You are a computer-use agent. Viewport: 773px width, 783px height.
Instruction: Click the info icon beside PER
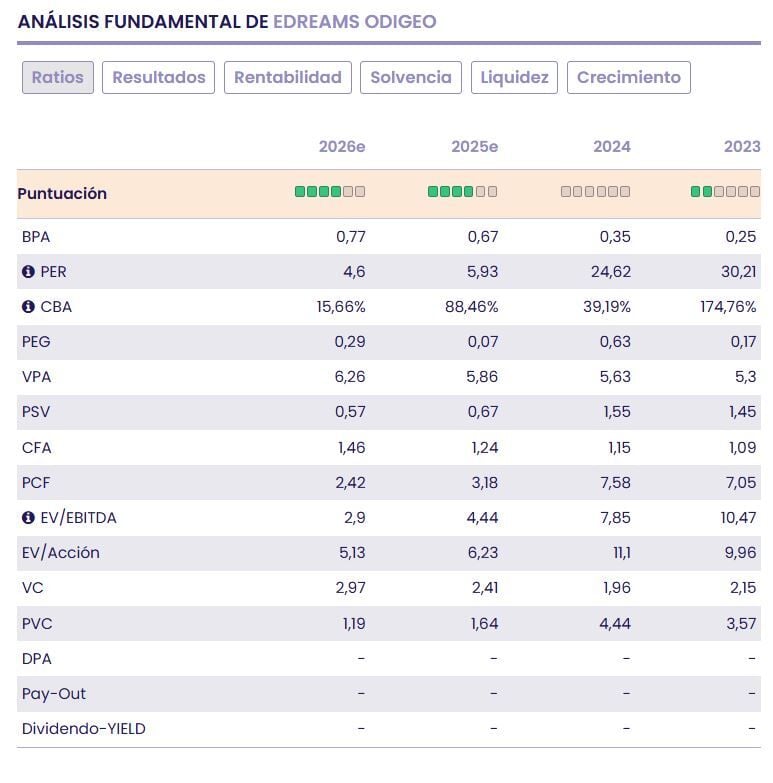(x=28, y=272)
